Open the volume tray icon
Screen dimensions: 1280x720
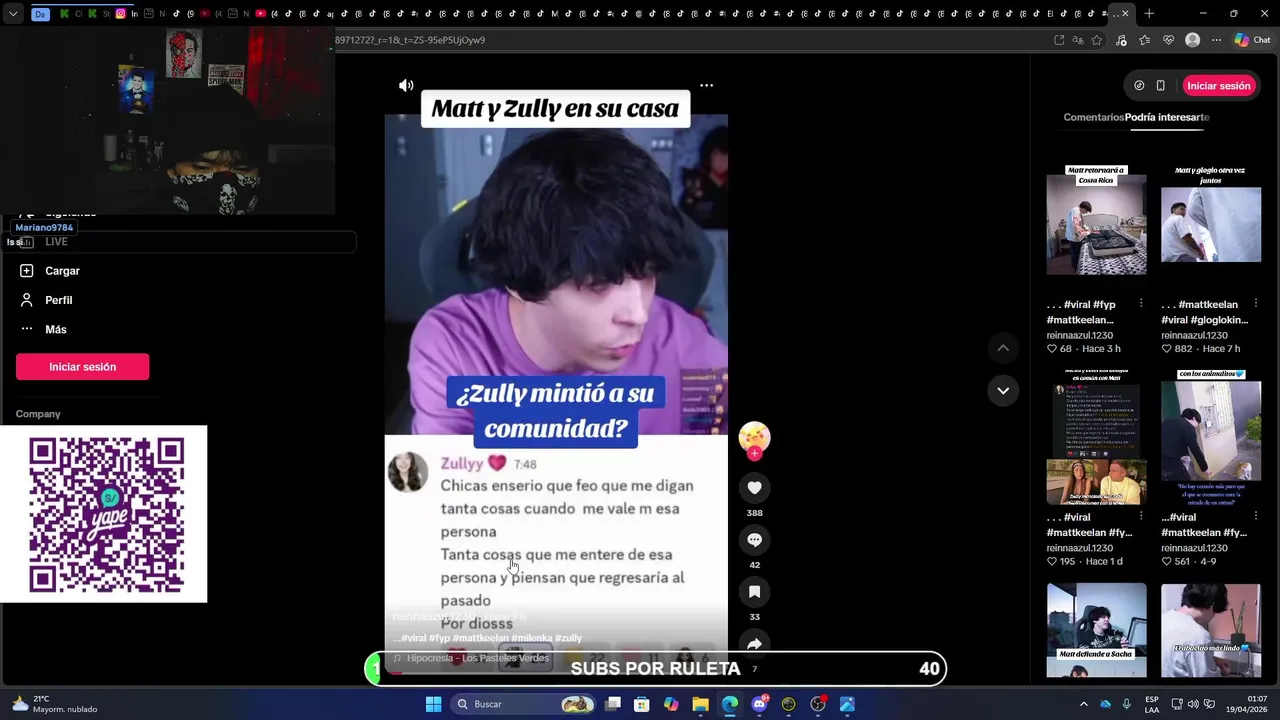pyautogui.click(x=1192, y=704)
